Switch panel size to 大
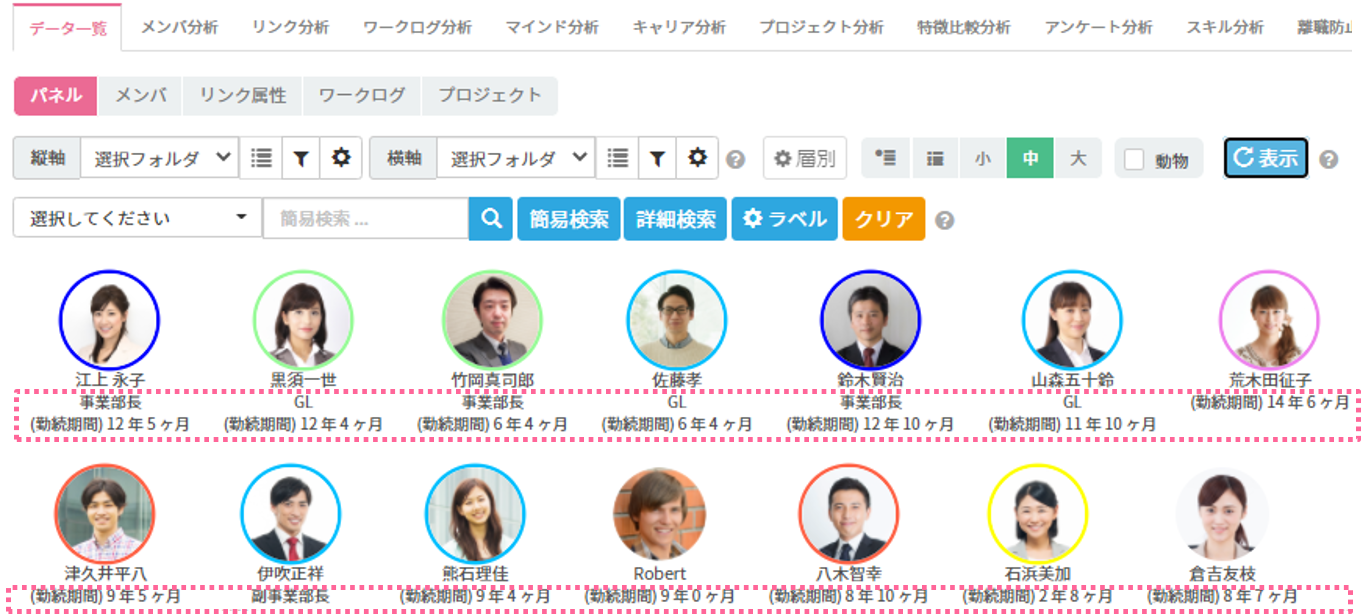This screenshot has height=614, width=1361. [1077, 158]
